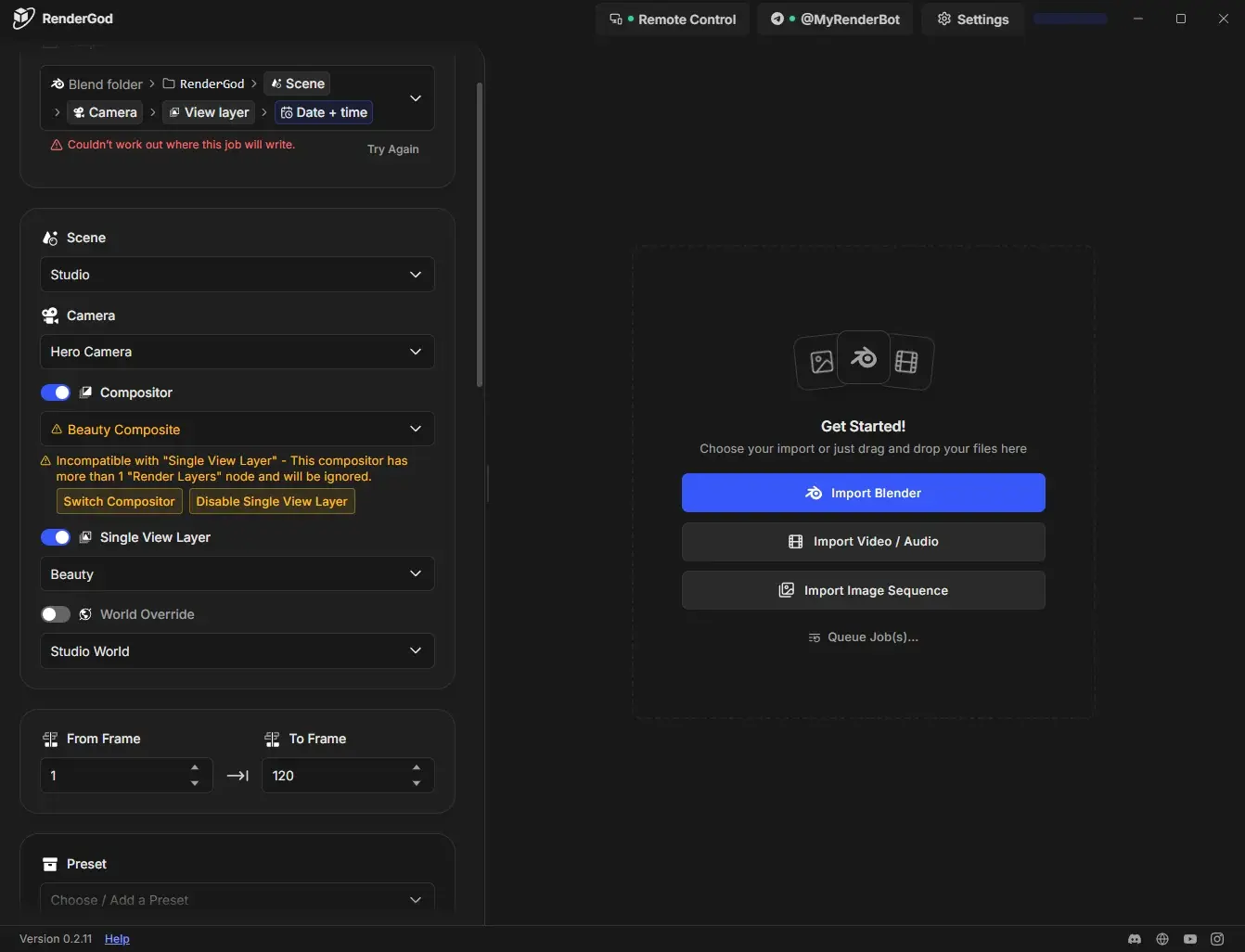Screen dimensions: 1245x952
Task: Click Import Video / Audio button
Action: [864, 542]
